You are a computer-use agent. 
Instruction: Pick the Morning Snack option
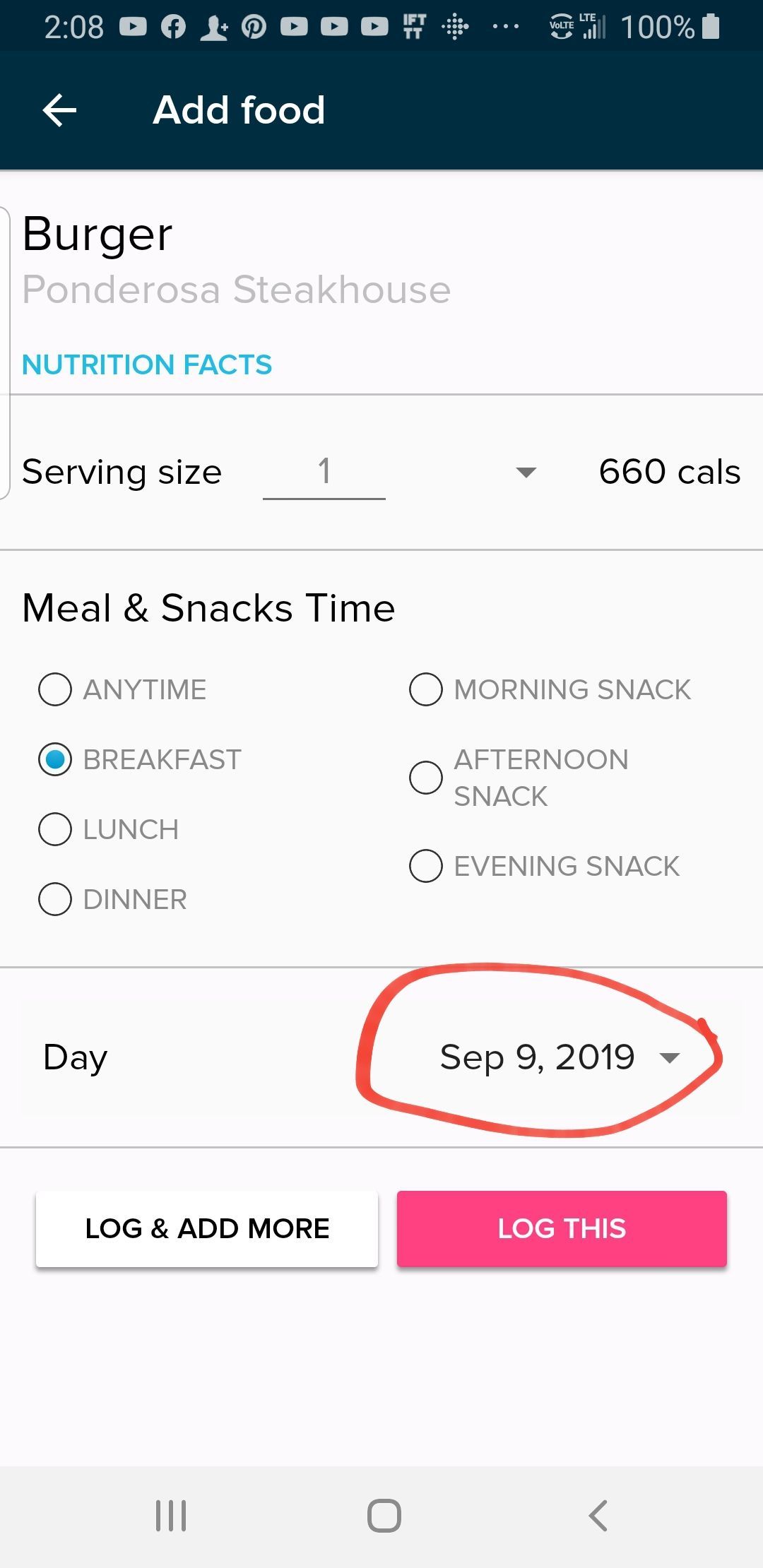426,689
